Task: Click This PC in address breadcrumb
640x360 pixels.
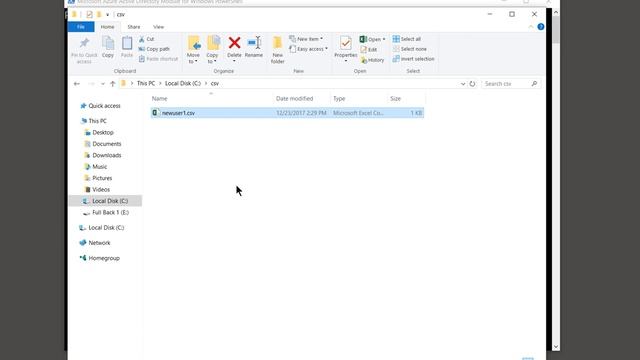Action: click(x=146, y=83)
